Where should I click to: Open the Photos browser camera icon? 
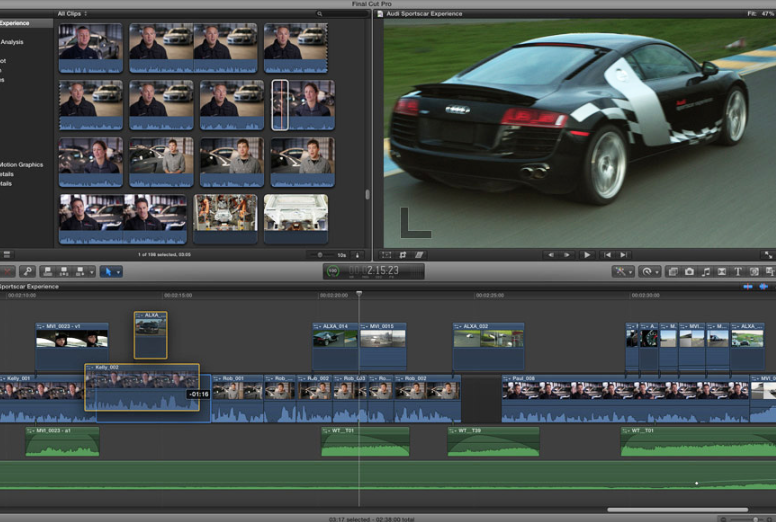coord(689,271)
